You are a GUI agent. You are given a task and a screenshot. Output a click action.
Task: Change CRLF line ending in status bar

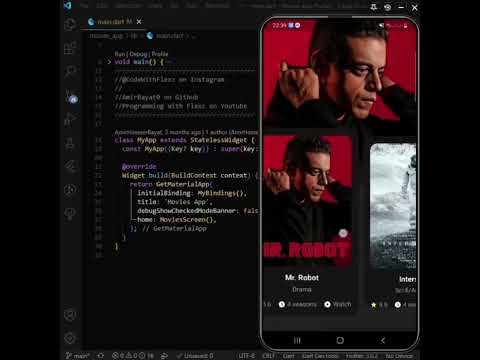[269, 356]
